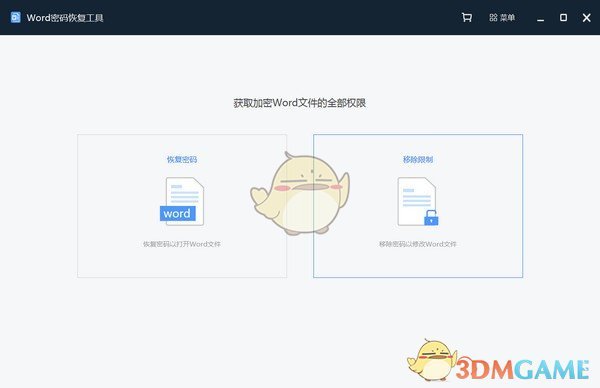Click the title text Word密码恢复工具

(x=65, y=18)
